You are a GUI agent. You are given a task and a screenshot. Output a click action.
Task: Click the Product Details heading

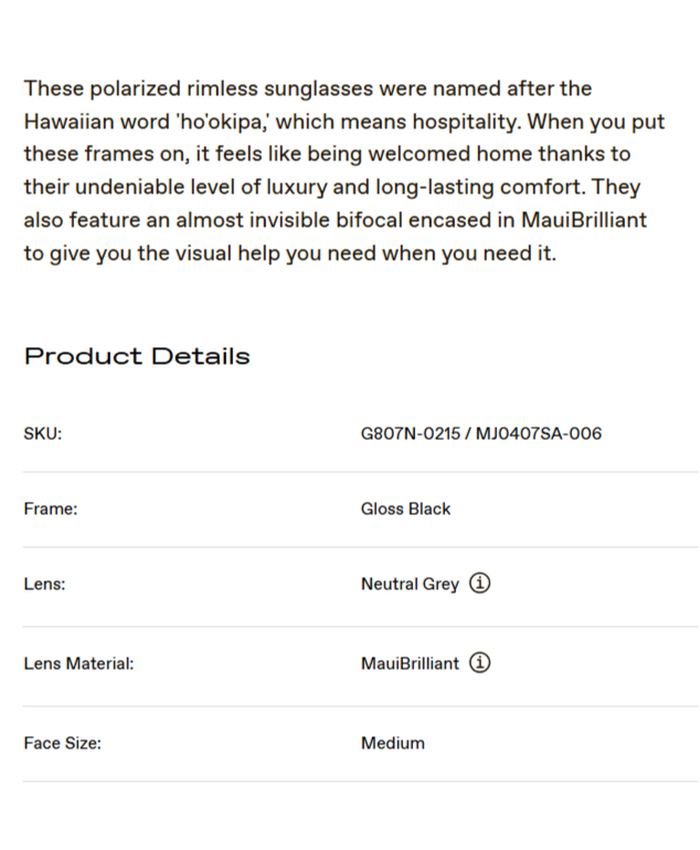pyautogui.click(x=137, y=356)
